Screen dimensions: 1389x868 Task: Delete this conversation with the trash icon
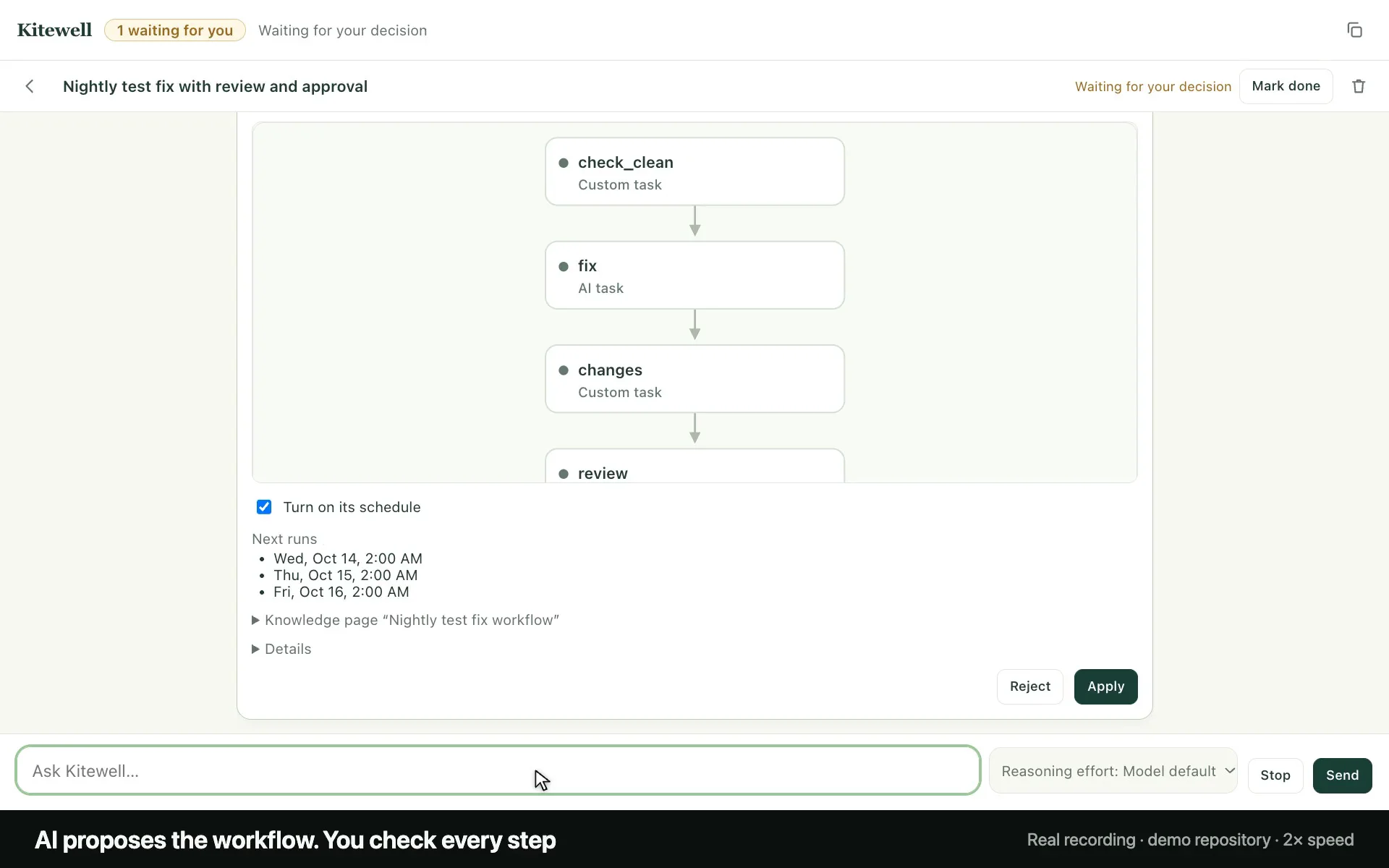(x=1359, y=86)
